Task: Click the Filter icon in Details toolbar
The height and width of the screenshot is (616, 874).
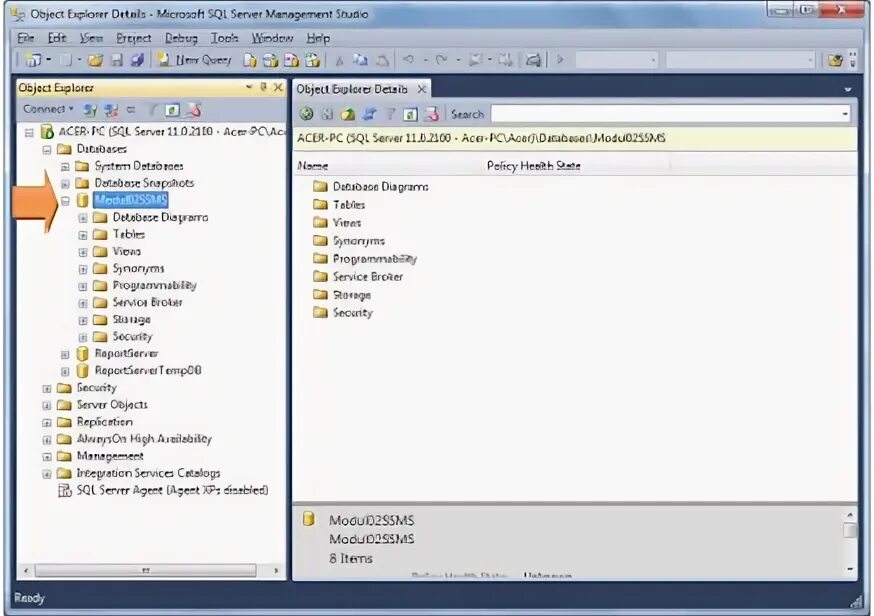Action: tap(390, 114)
